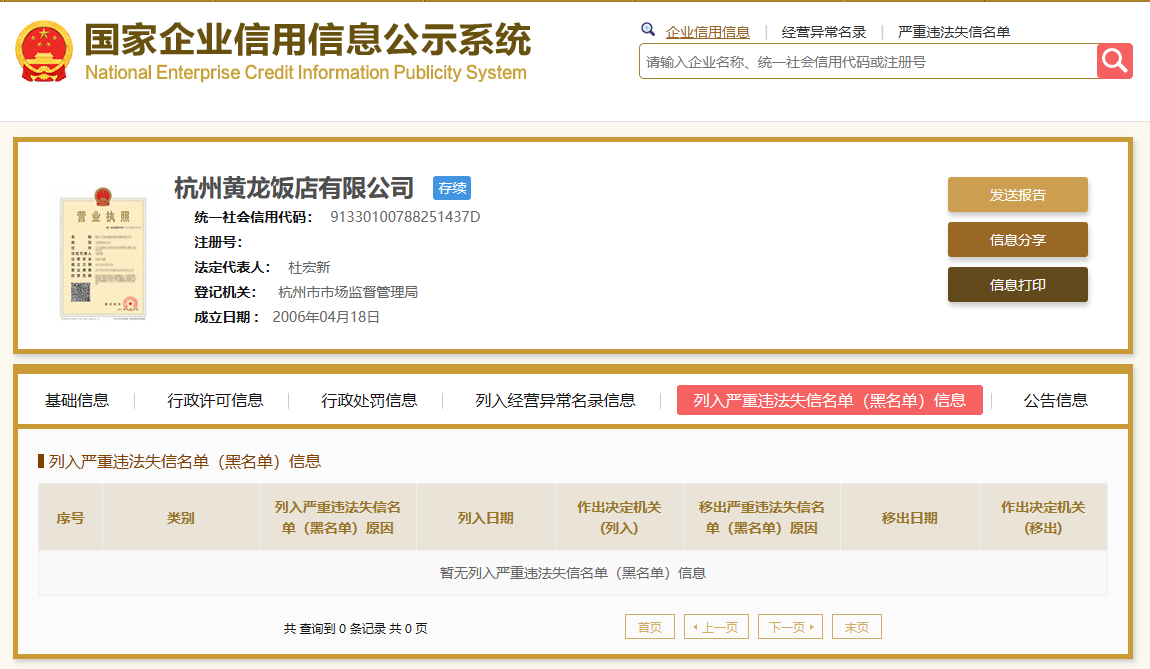Click the English title National Enterprise Credit Information Publicity System
1150x669 pixels.
coord(306,73)
